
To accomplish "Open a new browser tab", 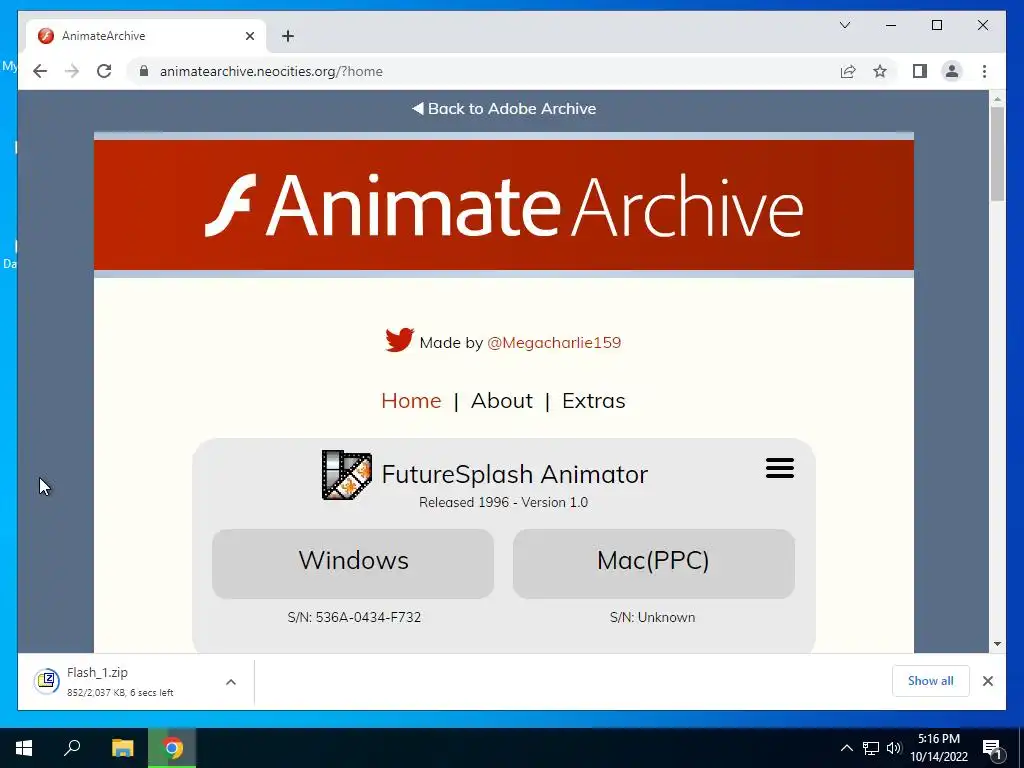I will tap(288, 36).
